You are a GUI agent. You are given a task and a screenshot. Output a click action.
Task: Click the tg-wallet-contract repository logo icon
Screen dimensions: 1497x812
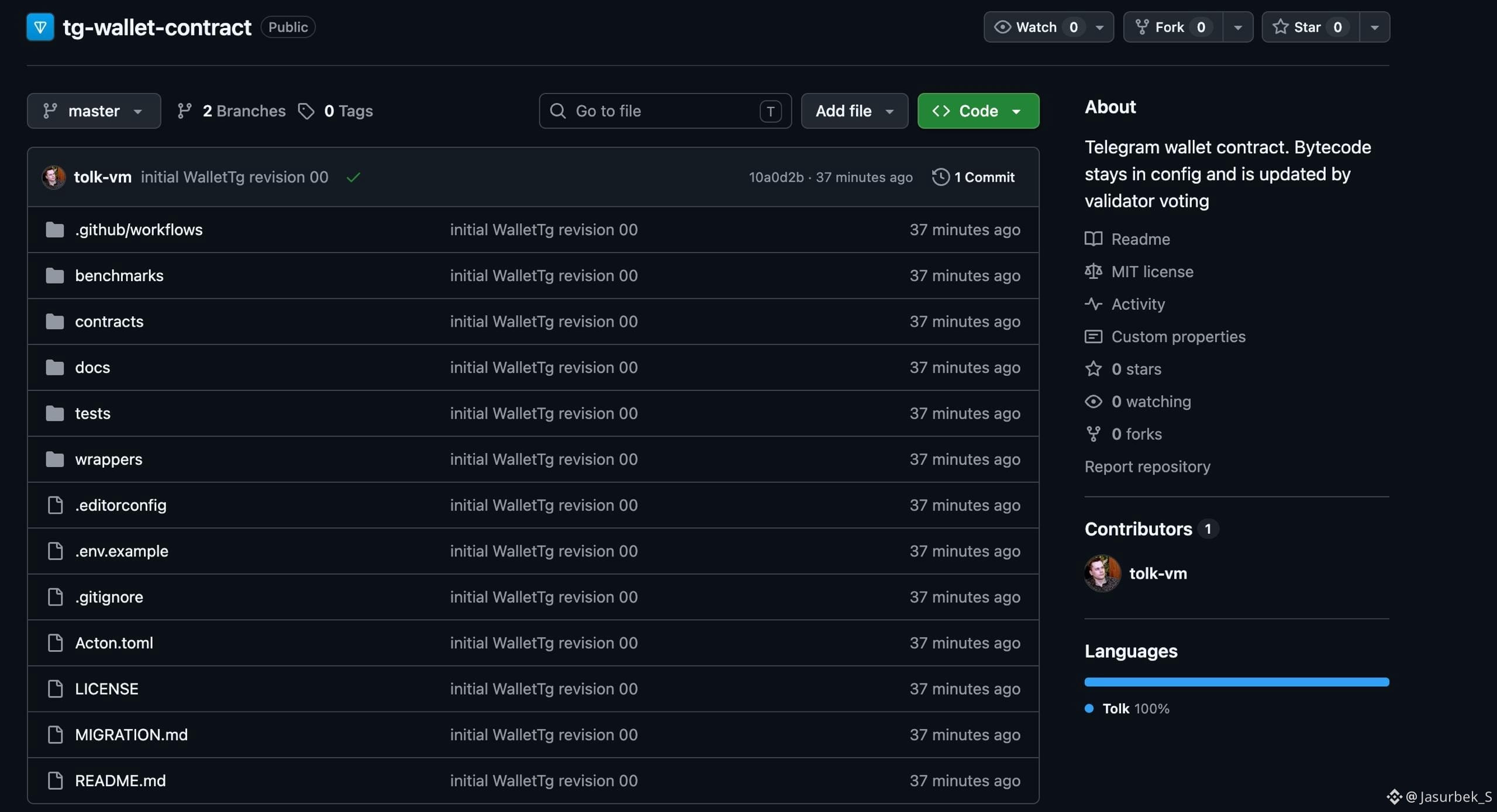40,27
